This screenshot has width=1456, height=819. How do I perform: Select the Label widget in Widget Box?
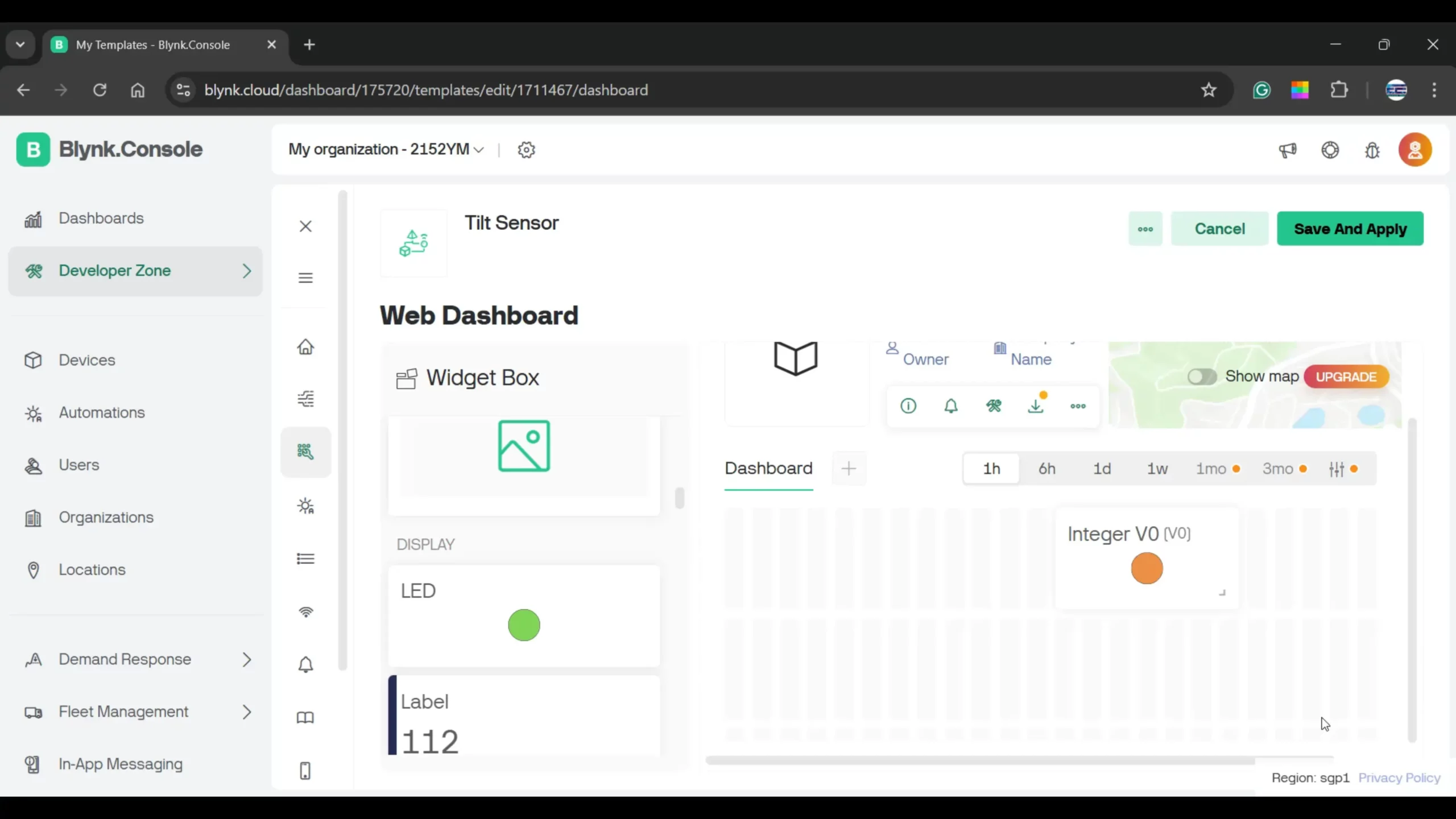(x=524, y=715)
